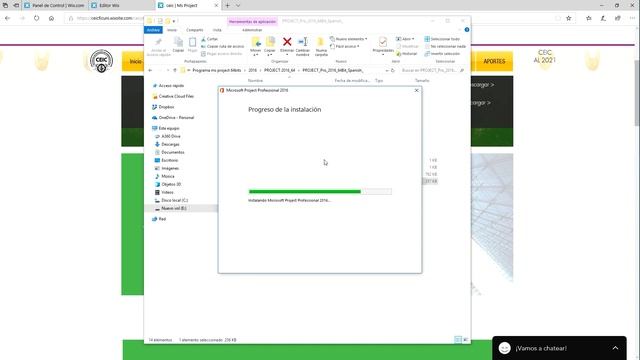Viewport: 640px width, 360px height.
Task: Click the Cortar scissors option
Action: click(209, 39)
